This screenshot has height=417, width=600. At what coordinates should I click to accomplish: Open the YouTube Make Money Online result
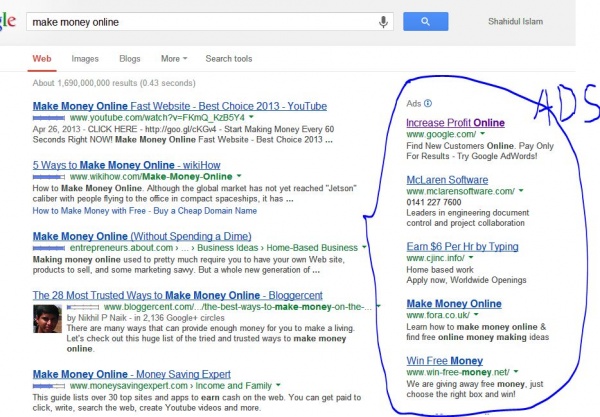click(x=180, y=106)
